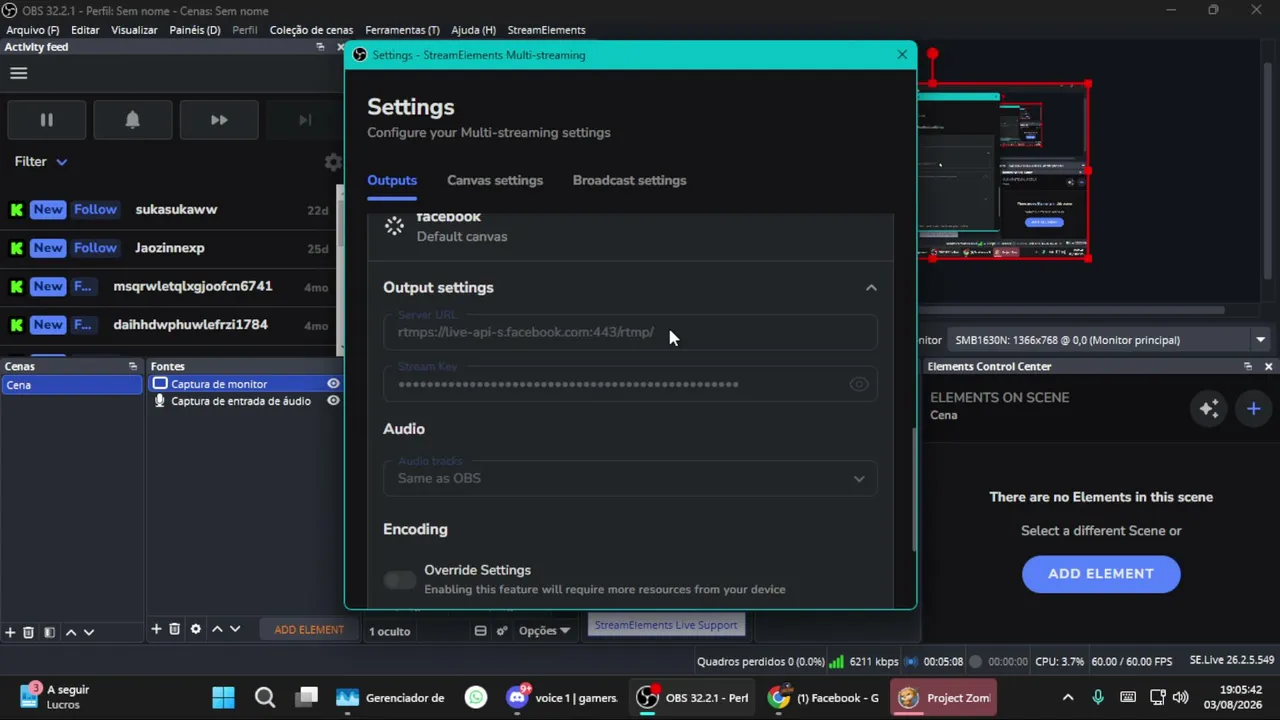Image resolution: width=1280 pixels, height=720 pixels.
Task: Select Jaozinnexp follow event
Action: coord(170,248)
